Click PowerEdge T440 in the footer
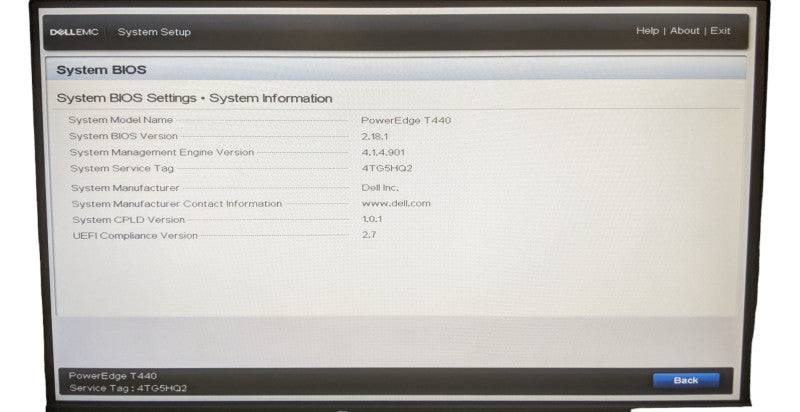 [113, 376]
